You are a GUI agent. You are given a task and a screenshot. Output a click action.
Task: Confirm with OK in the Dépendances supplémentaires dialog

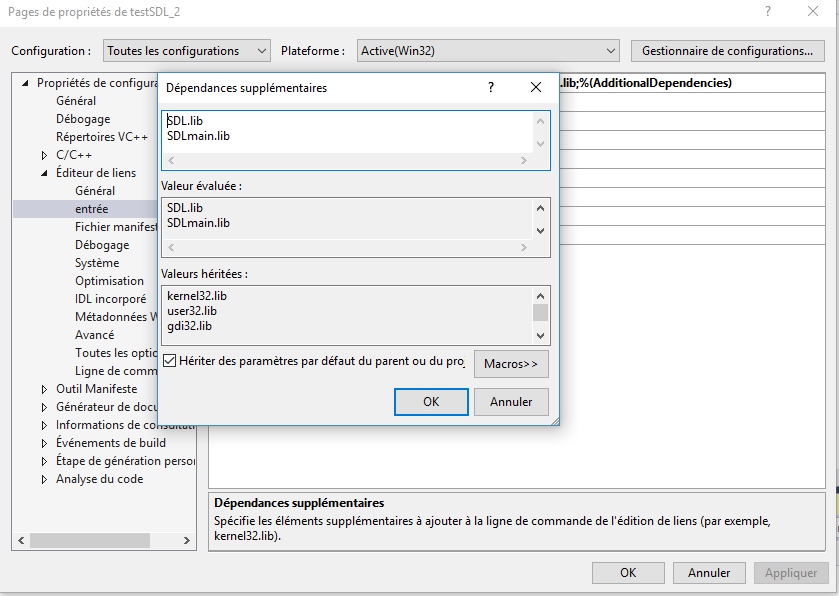430,401
